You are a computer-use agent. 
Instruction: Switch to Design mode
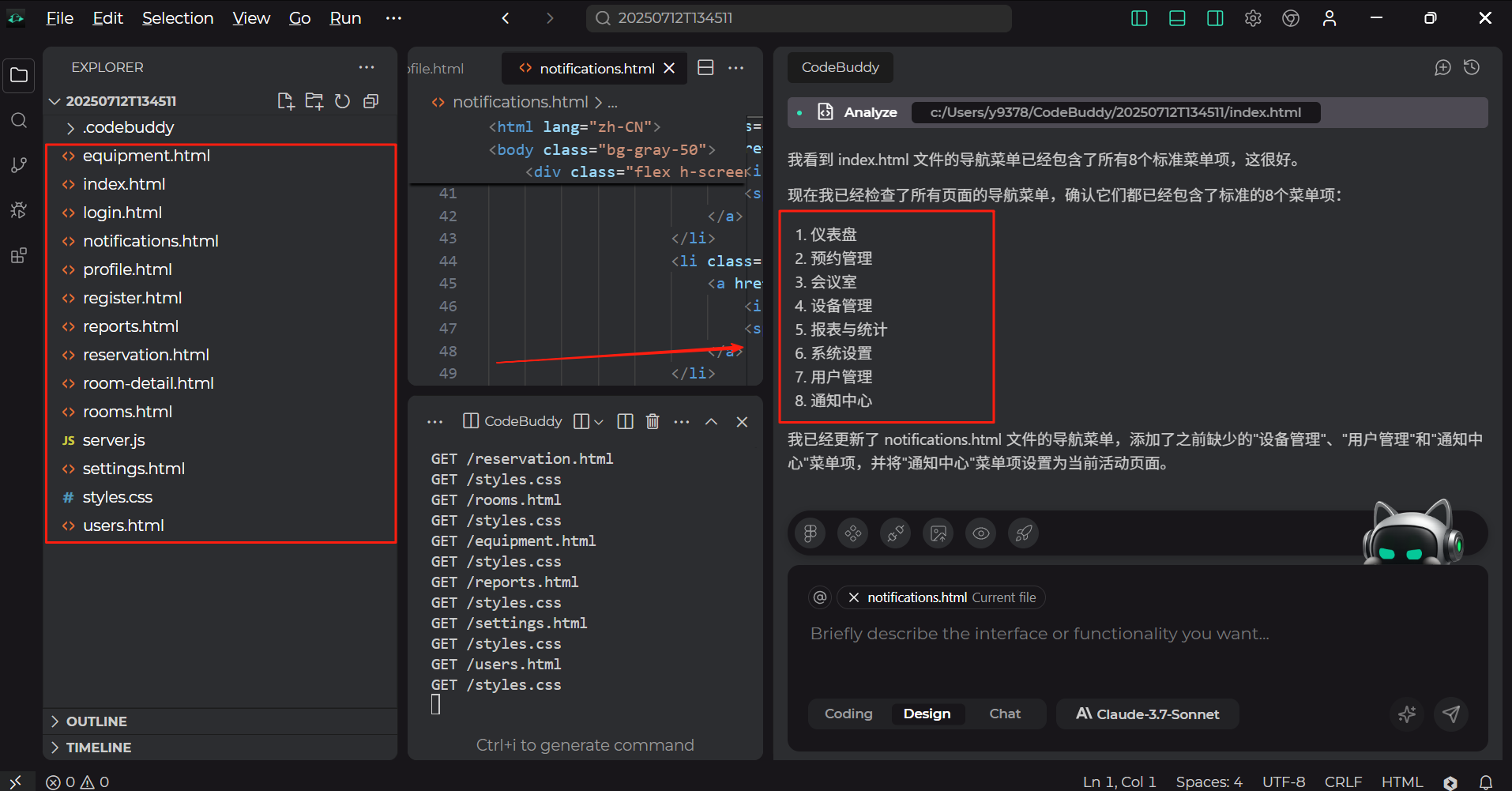pyautogui.click(x=927, y=714)
